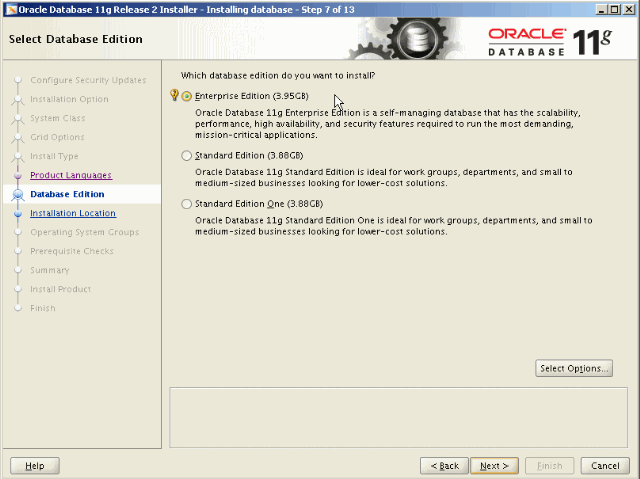Click the empty message area at bottom
The width and height of the screenshot is (640, 479).
pos(398,417)
